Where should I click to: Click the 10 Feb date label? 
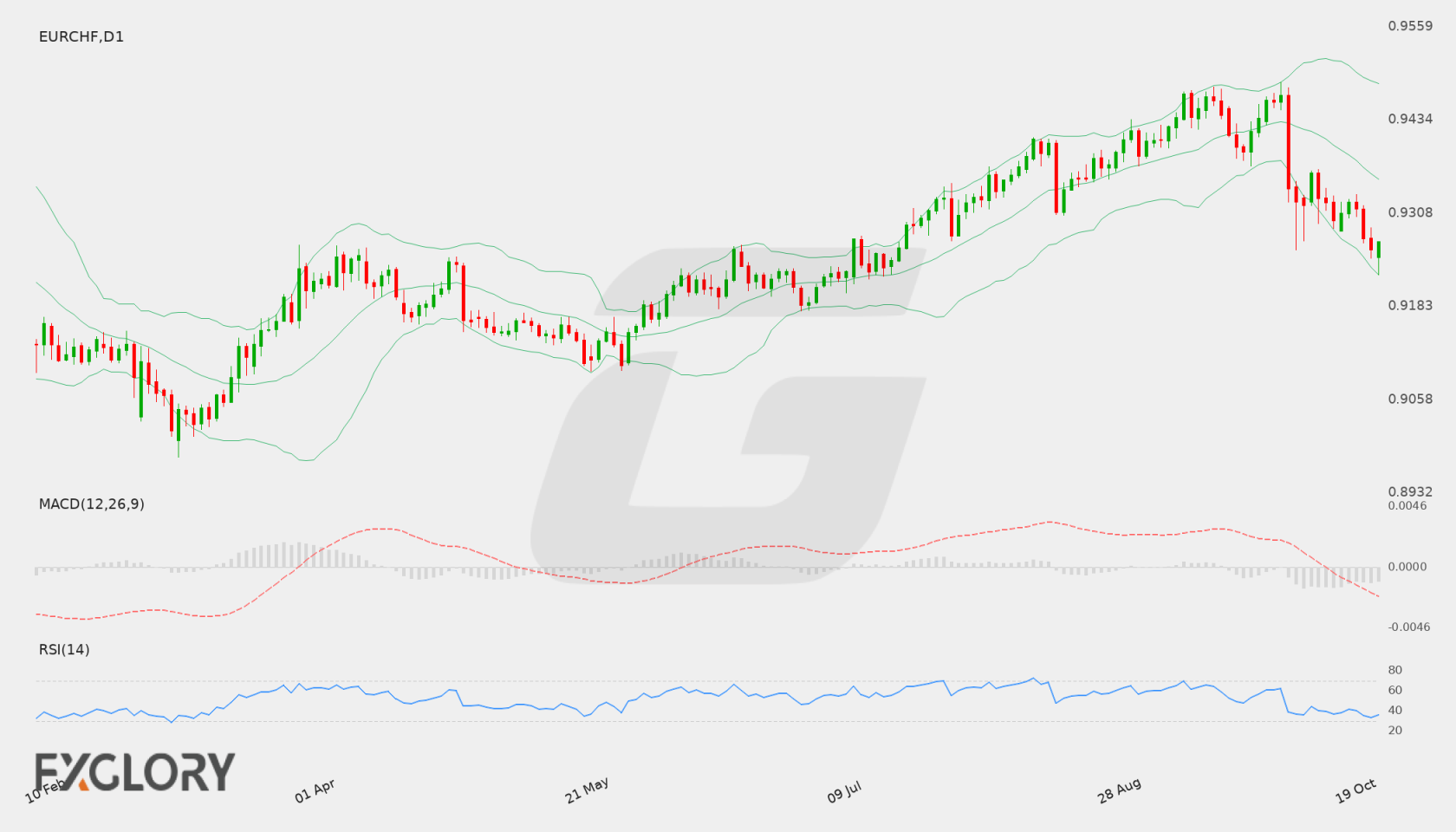[x=45, y=790]
